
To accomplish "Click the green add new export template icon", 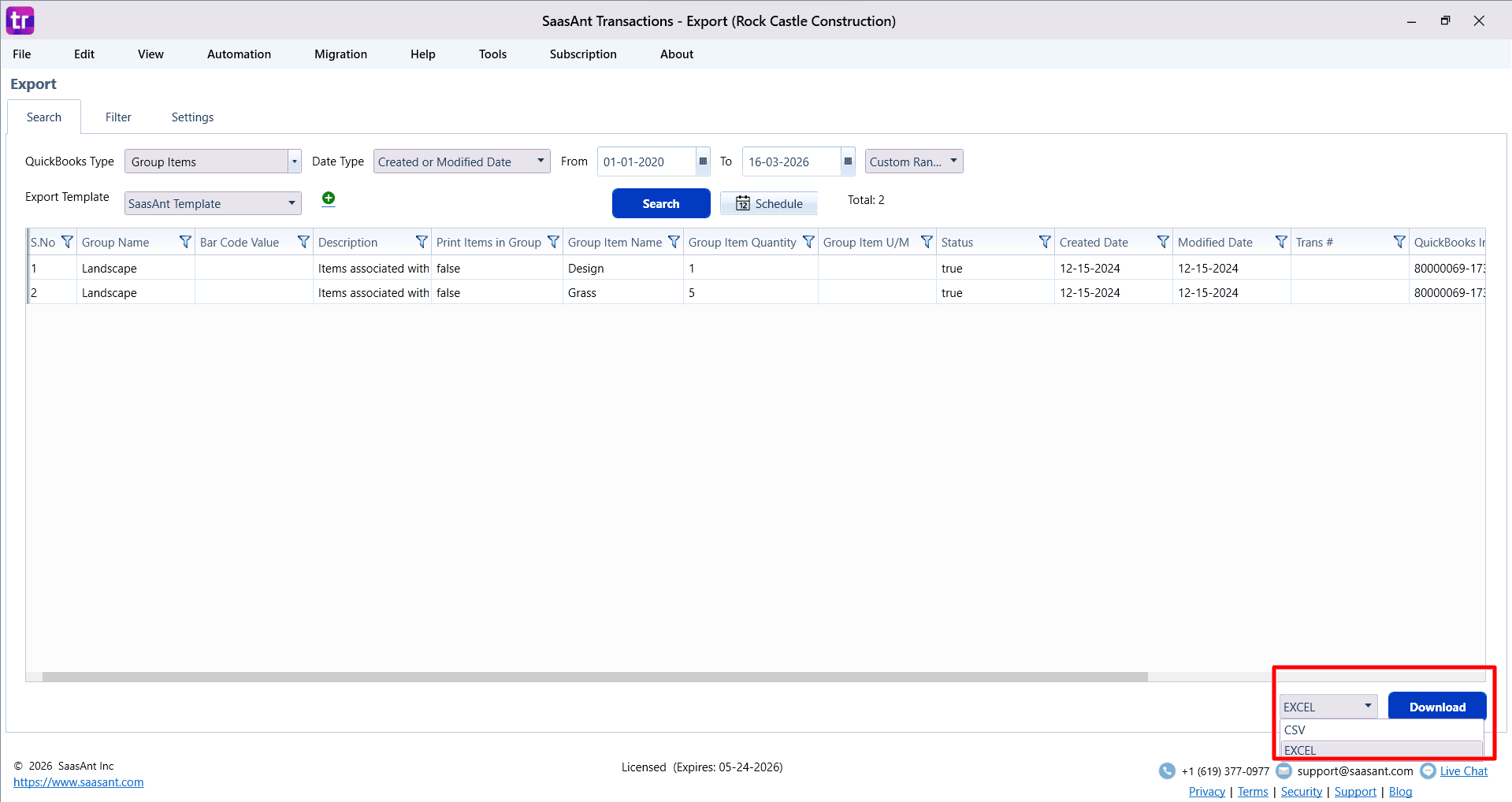I will tap(329, 199).
